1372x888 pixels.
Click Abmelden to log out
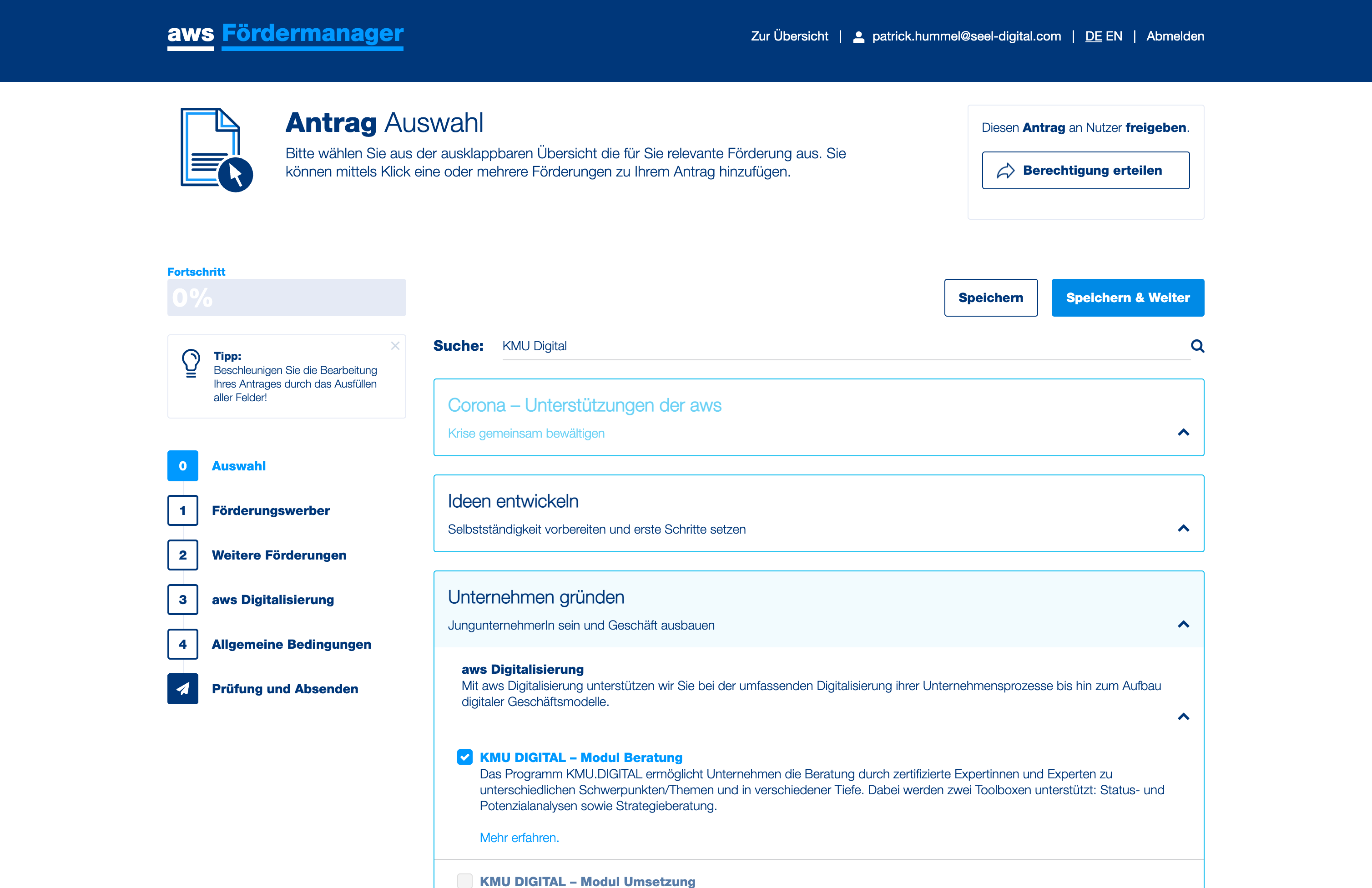1175,36
